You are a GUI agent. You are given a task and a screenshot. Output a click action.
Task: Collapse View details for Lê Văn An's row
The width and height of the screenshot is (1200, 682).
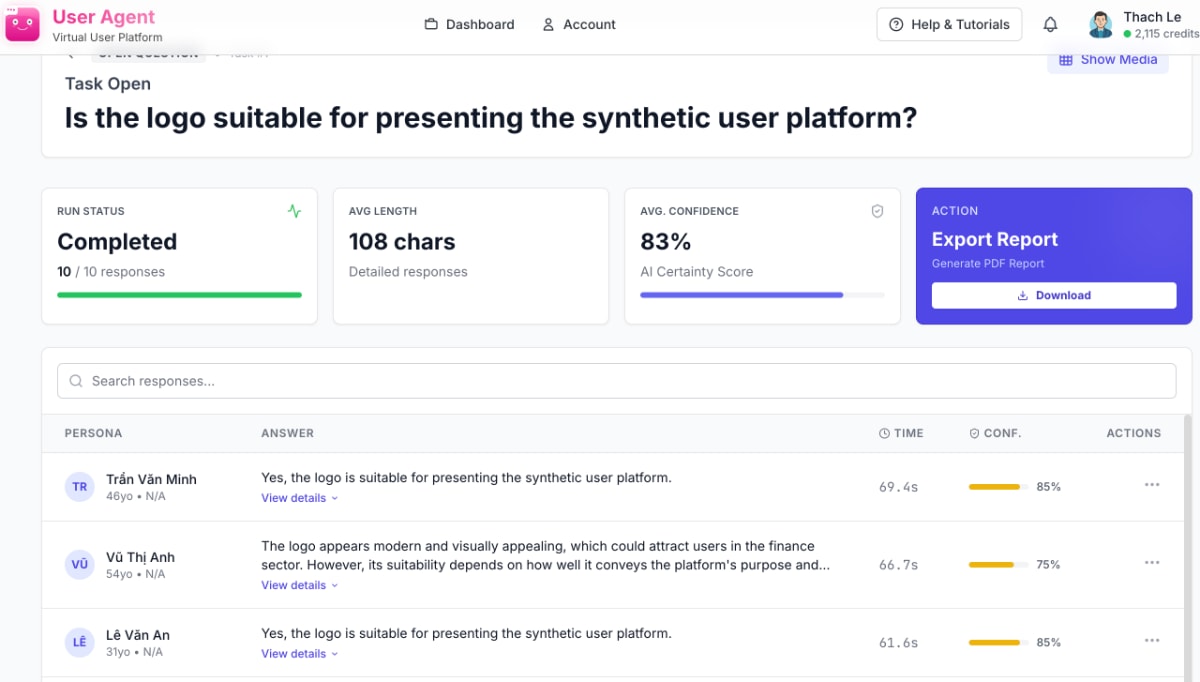click(x=293, y=653)
